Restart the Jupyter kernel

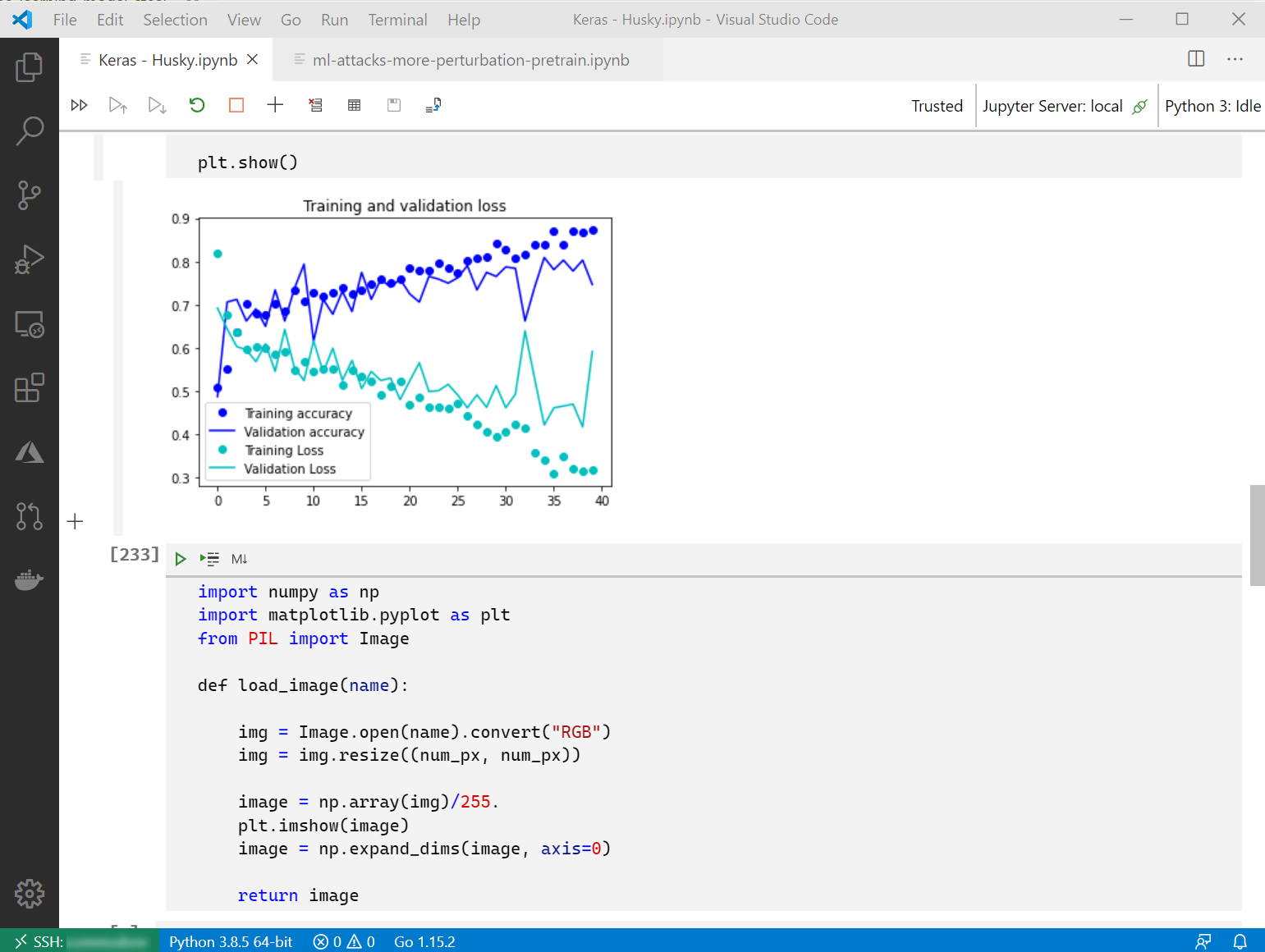(196, 105)
